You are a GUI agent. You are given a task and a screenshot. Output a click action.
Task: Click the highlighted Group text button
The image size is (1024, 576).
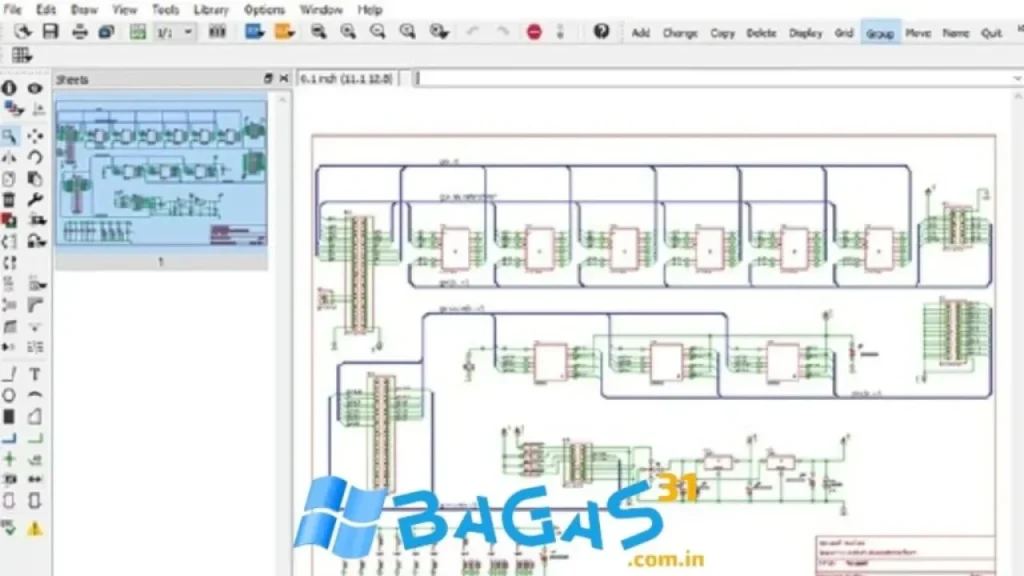pyautogui.click(x=880, y=33)
